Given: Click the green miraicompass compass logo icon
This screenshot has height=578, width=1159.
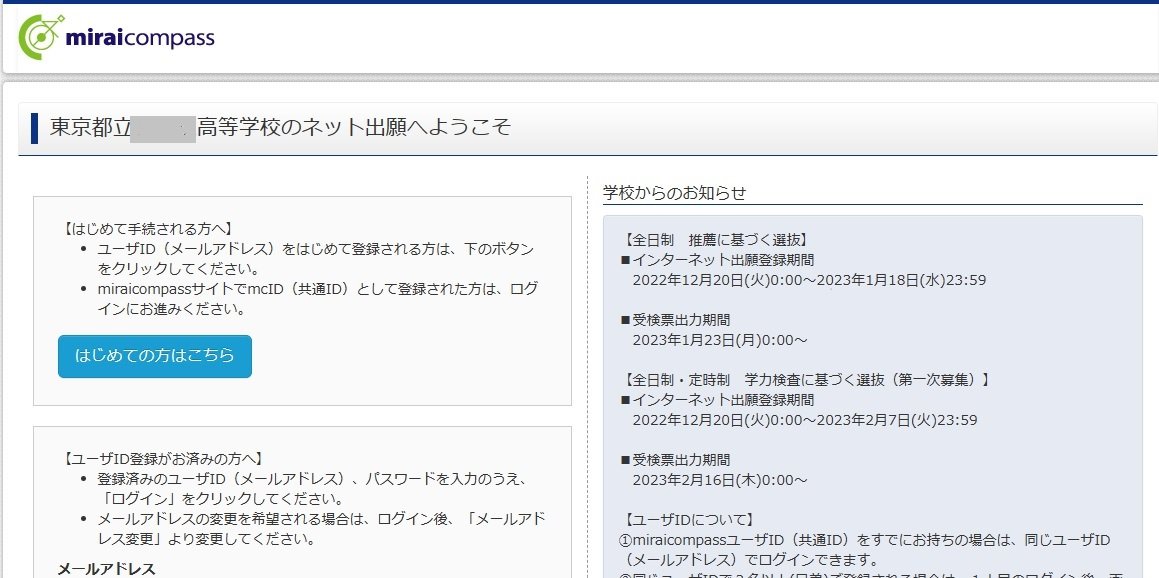Looking at the screenshot, I should tap(39, 38).
